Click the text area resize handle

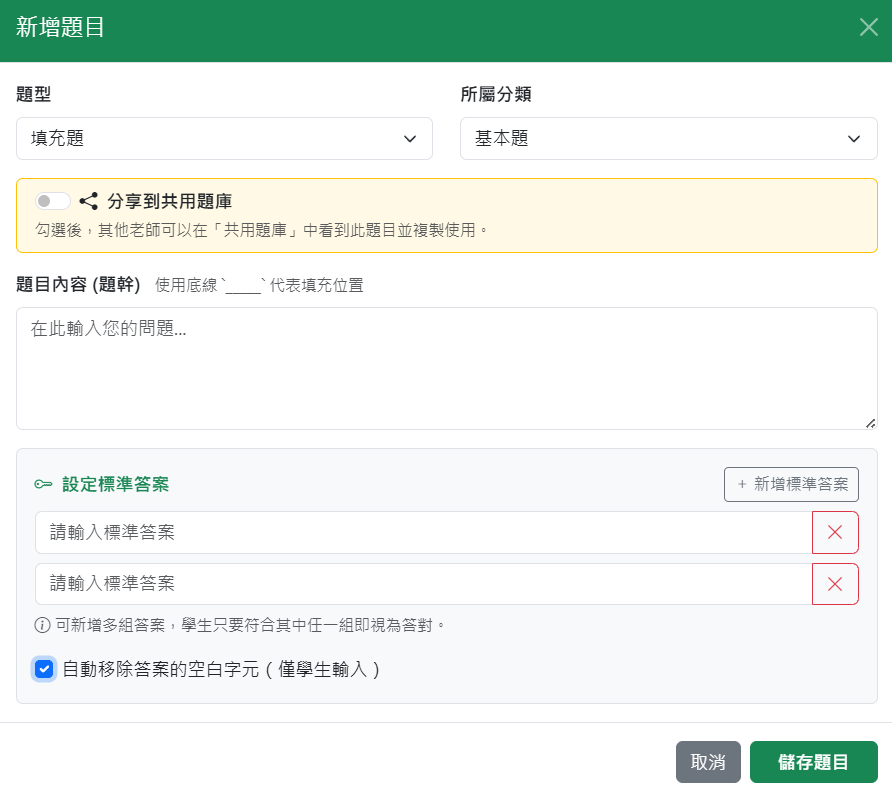[870, 423]
